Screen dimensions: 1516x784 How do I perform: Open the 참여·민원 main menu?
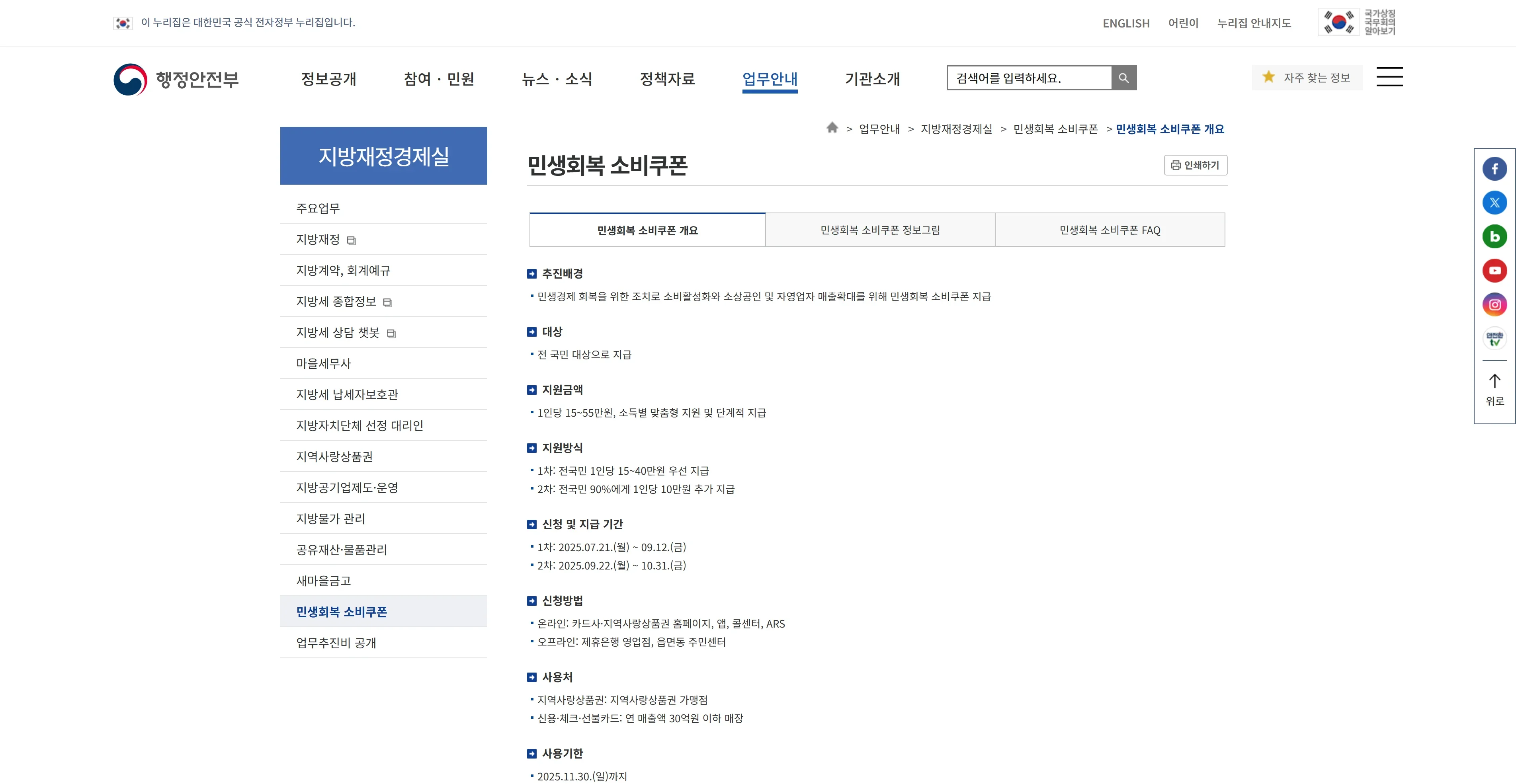[438, 79]
